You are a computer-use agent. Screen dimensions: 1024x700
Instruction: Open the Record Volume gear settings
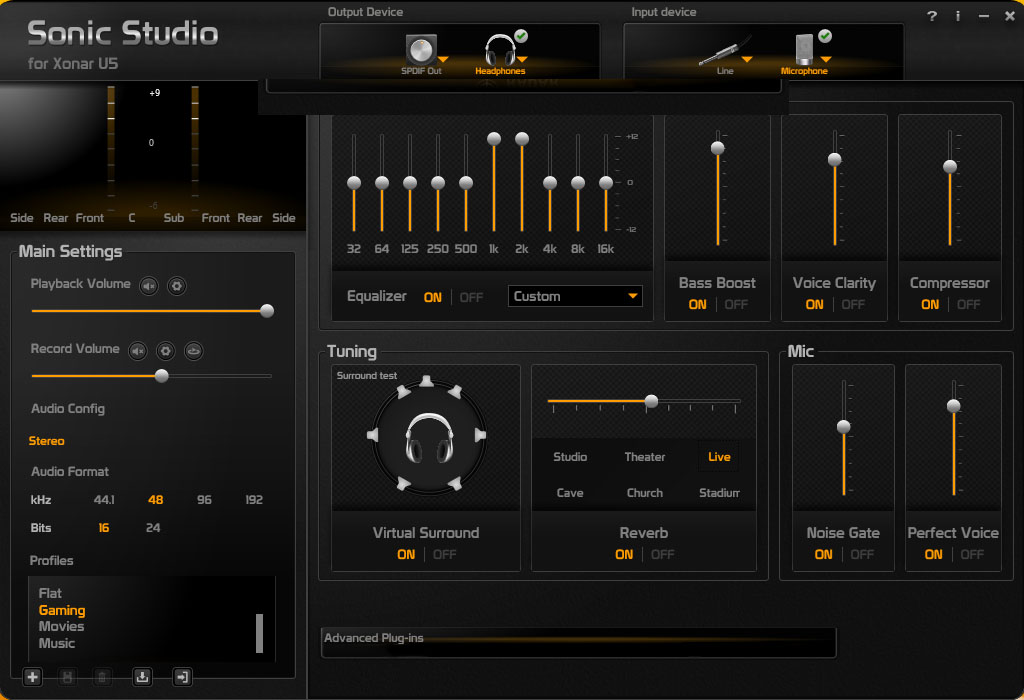[x=166, y=351]
